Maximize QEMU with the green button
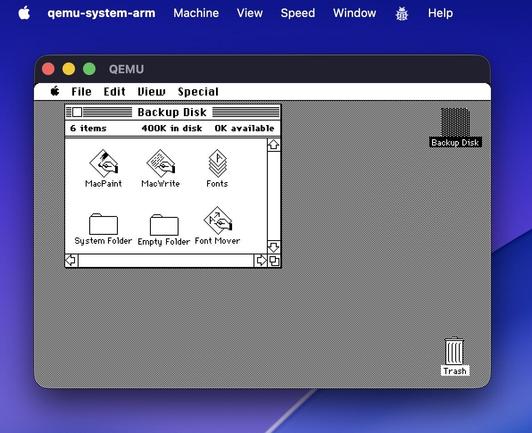The image size is (532, 433). 90,69
